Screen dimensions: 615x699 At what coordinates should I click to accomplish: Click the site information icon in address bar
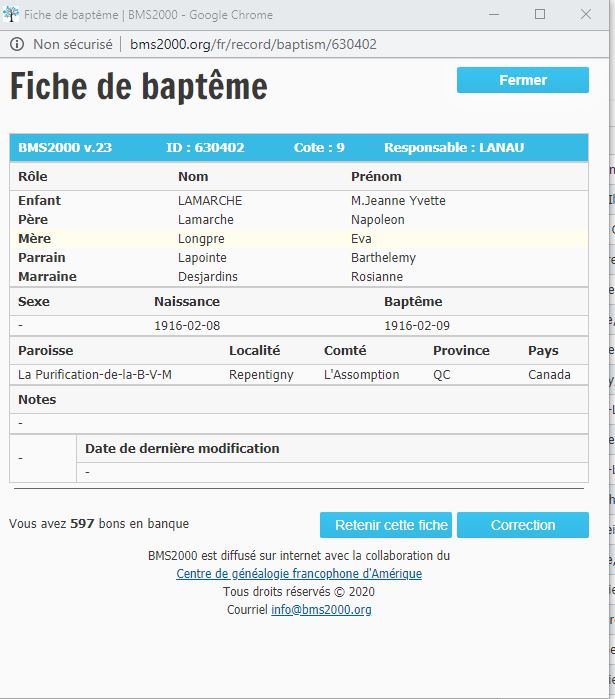tap(17, 44)
